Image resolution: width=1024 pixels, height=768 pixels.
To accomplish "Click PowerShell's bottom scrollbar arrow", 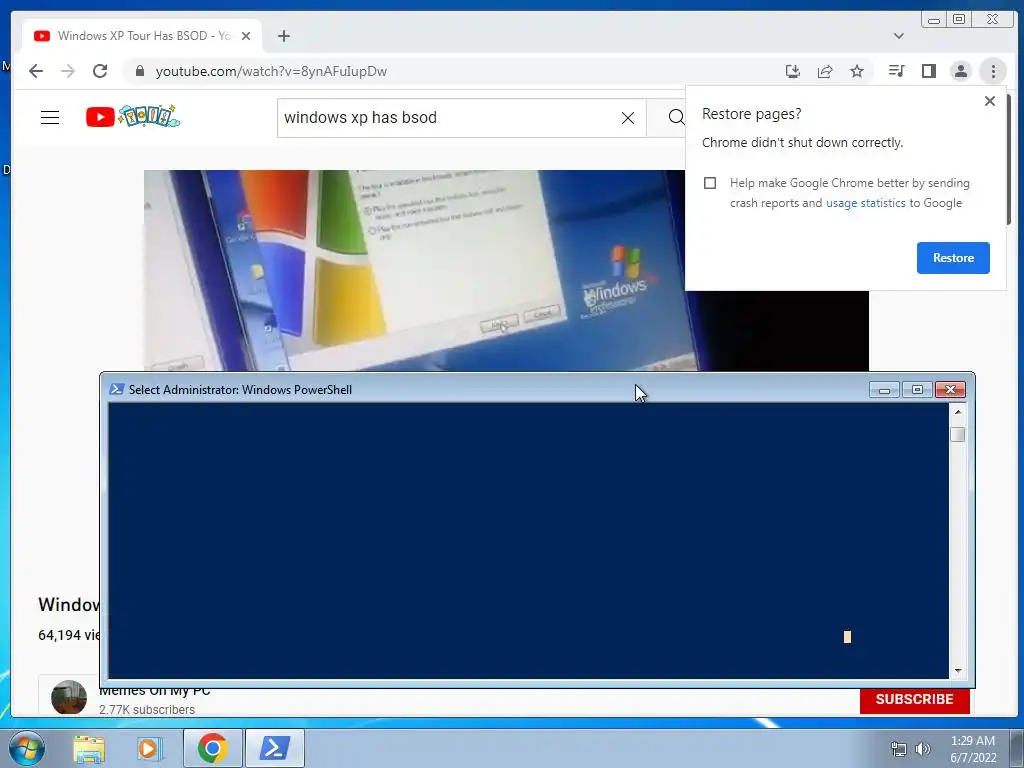I will click(958, 671).
